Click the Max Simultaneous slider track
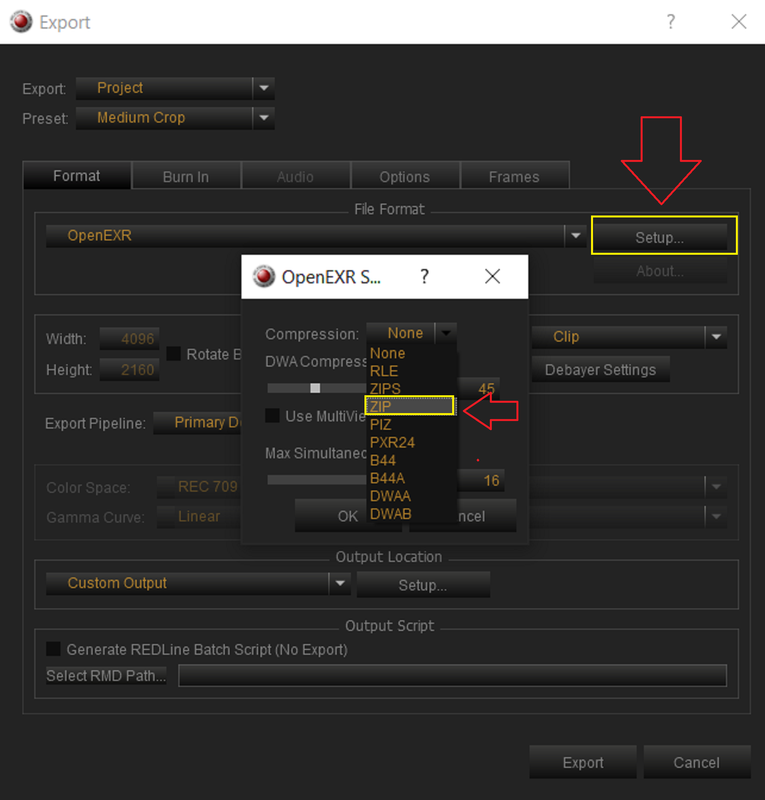Screen dimensions: 765x800 [316, 480]
